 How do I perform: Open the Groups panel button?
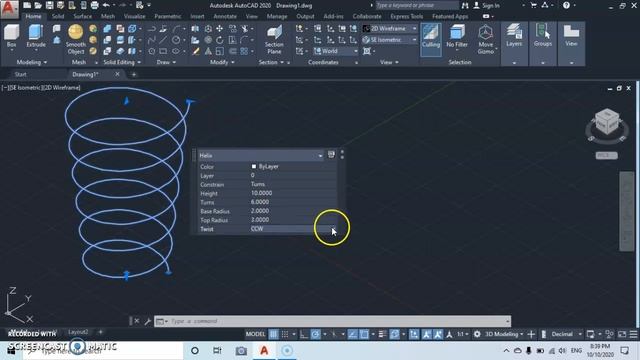tap(542, 36)
